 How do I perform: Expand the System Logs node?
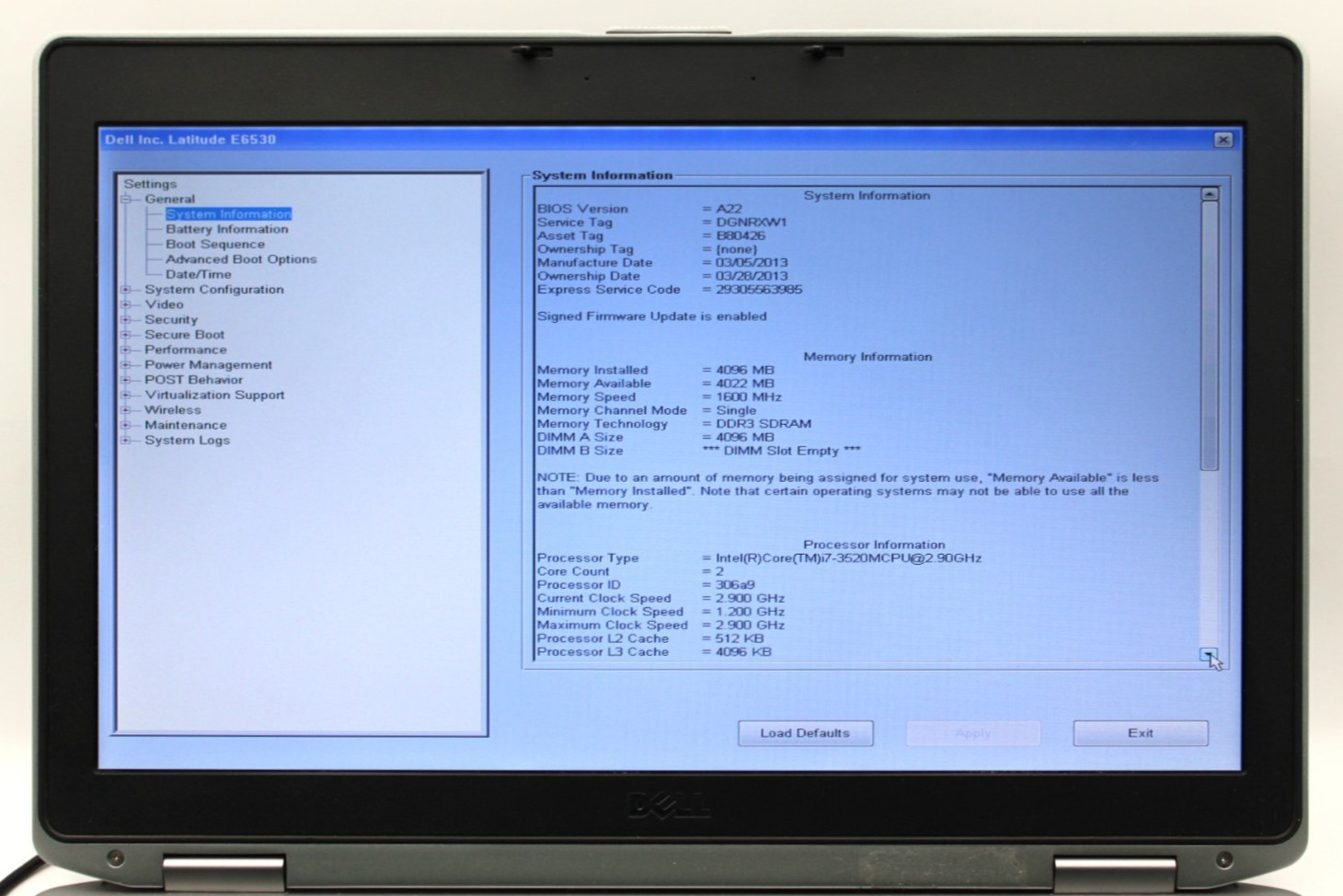pyautogui.click(x=126, y=441)
